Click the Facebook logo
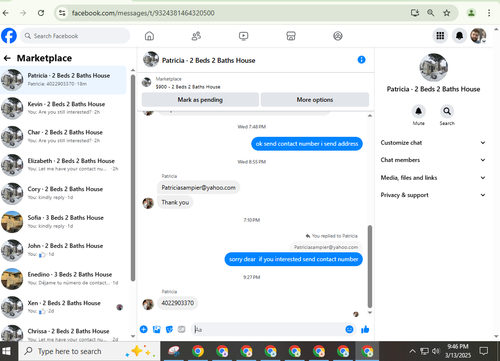 [9, 36]
